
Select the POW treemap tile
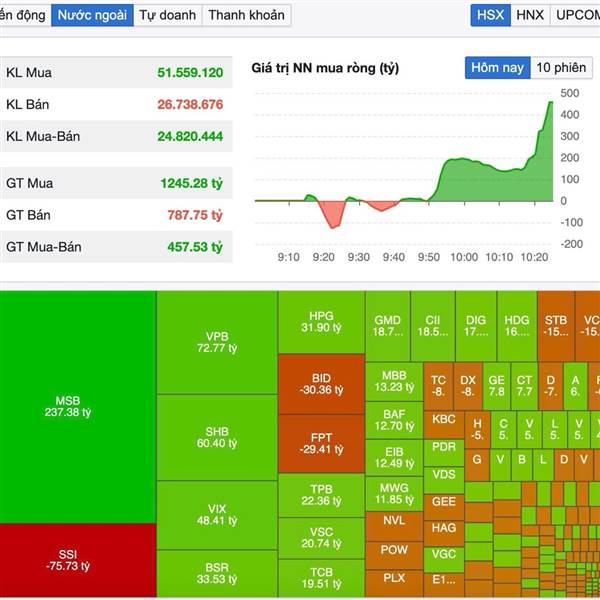coord(394,555)
